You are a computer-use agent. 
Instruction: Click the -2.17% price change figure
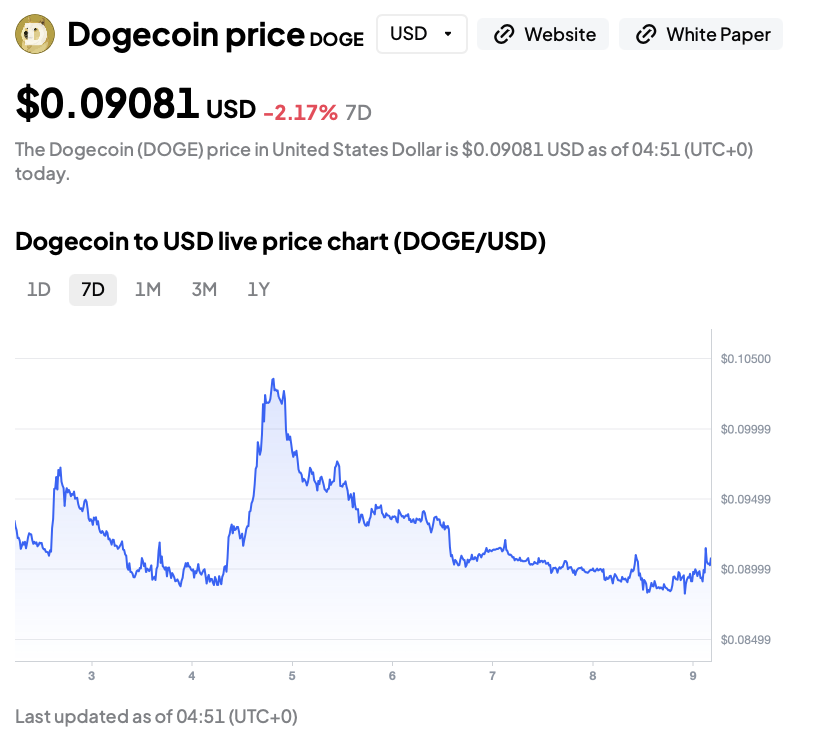click(300, 113)
